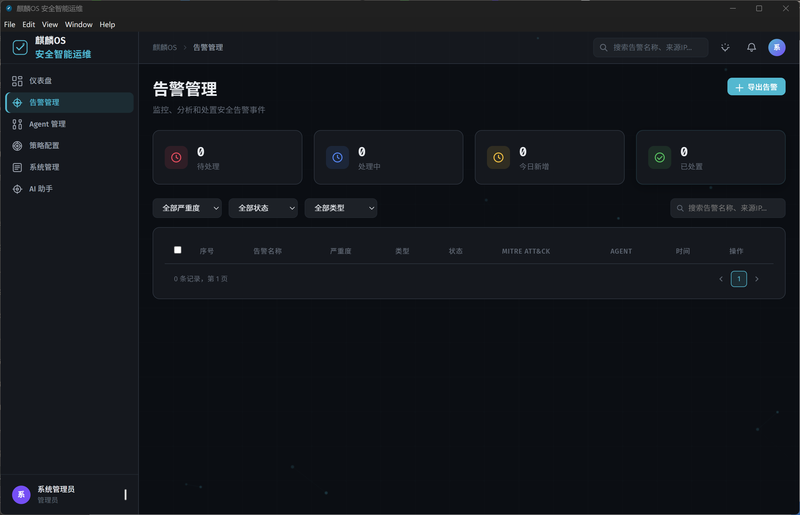The image size is (800, 515).
Task: Click the green 已处置 check icon
Action: 660,157
